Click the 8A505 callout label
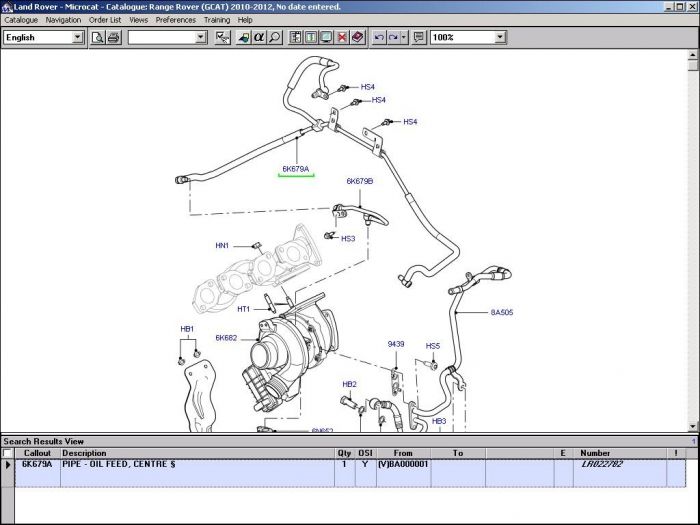 point(502,312)
